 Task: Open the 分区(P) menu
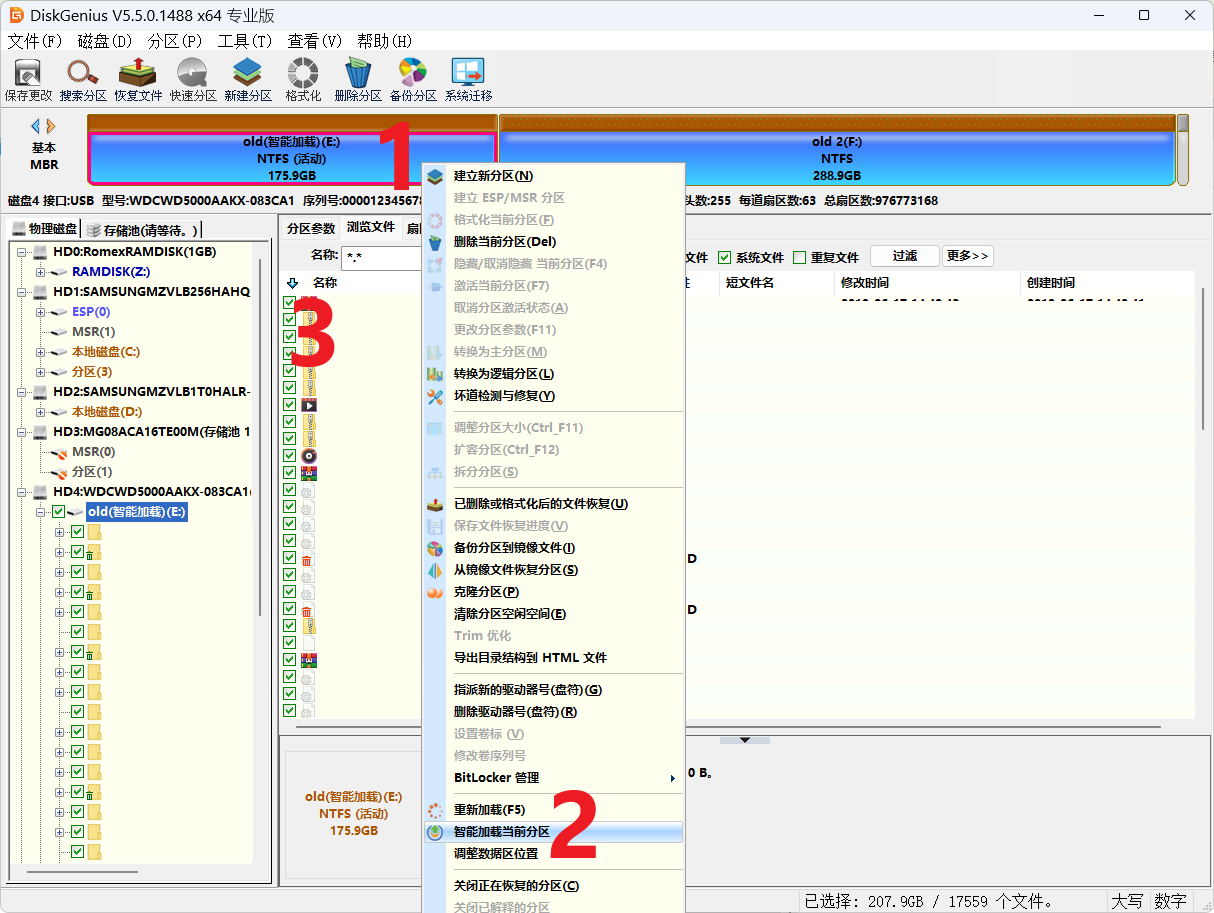(x=175, y=41)
